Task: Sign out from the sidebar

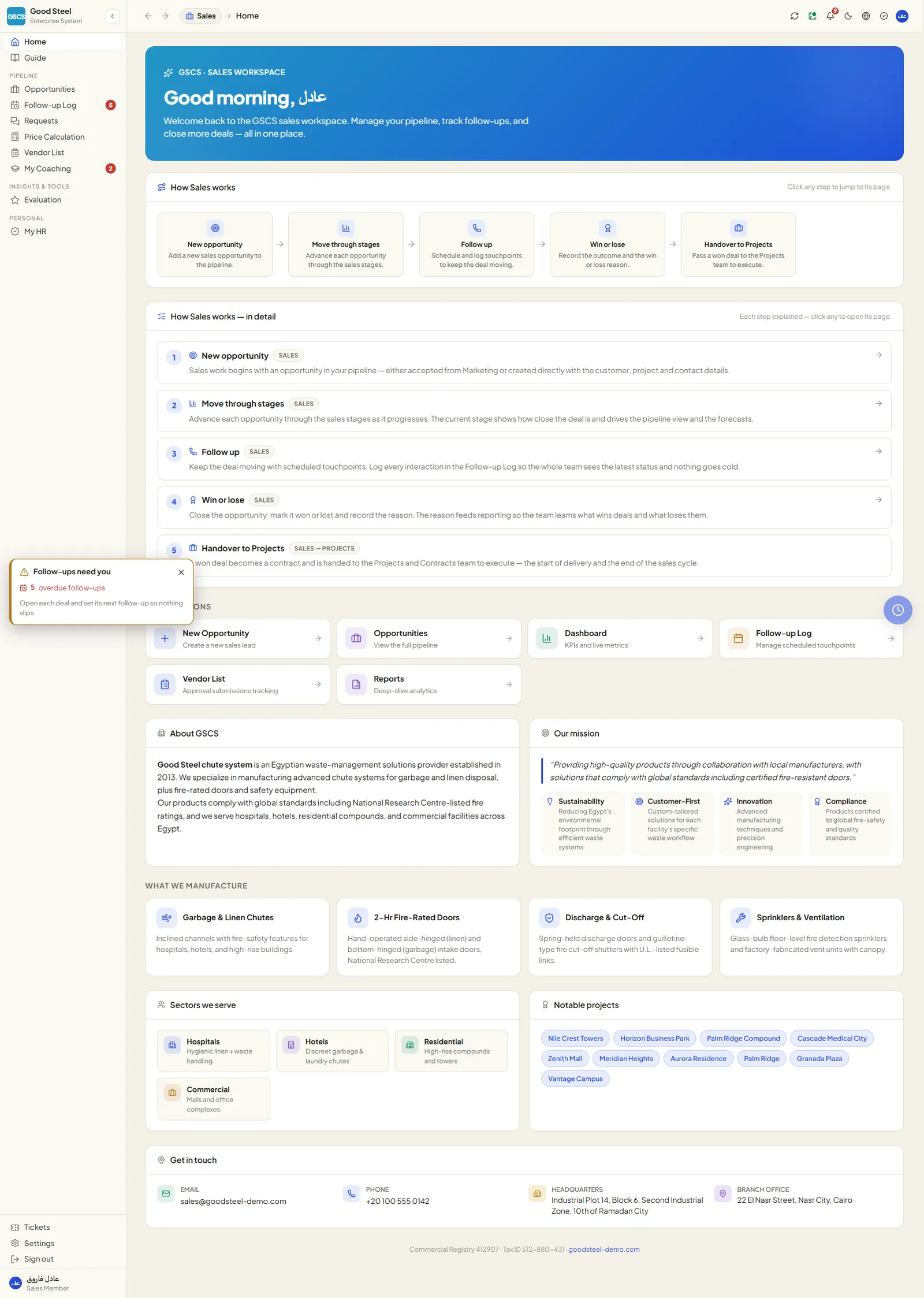Action: coord(63,1259)
